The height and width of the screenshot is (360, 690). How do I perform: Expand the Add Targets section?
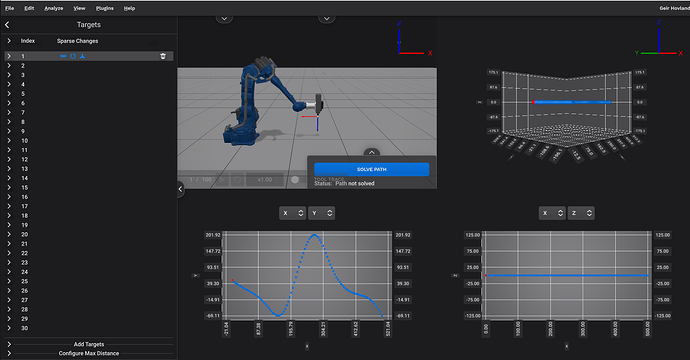click(9, 344)
